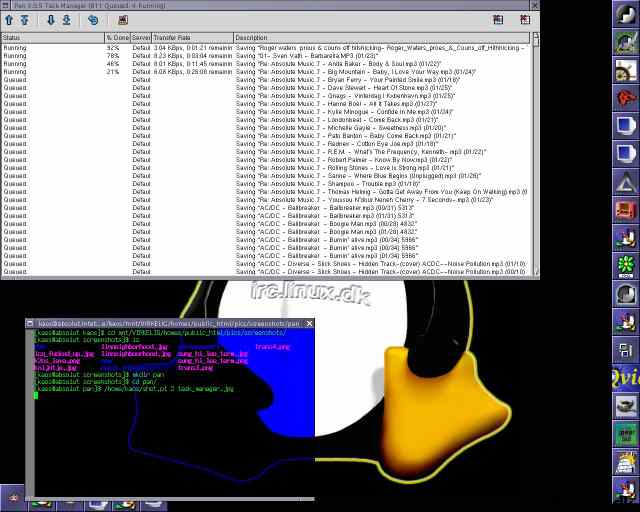Select the Kylie Minogue Confide In Me task
Screen dimensions: 640x512
pos(265,112)
